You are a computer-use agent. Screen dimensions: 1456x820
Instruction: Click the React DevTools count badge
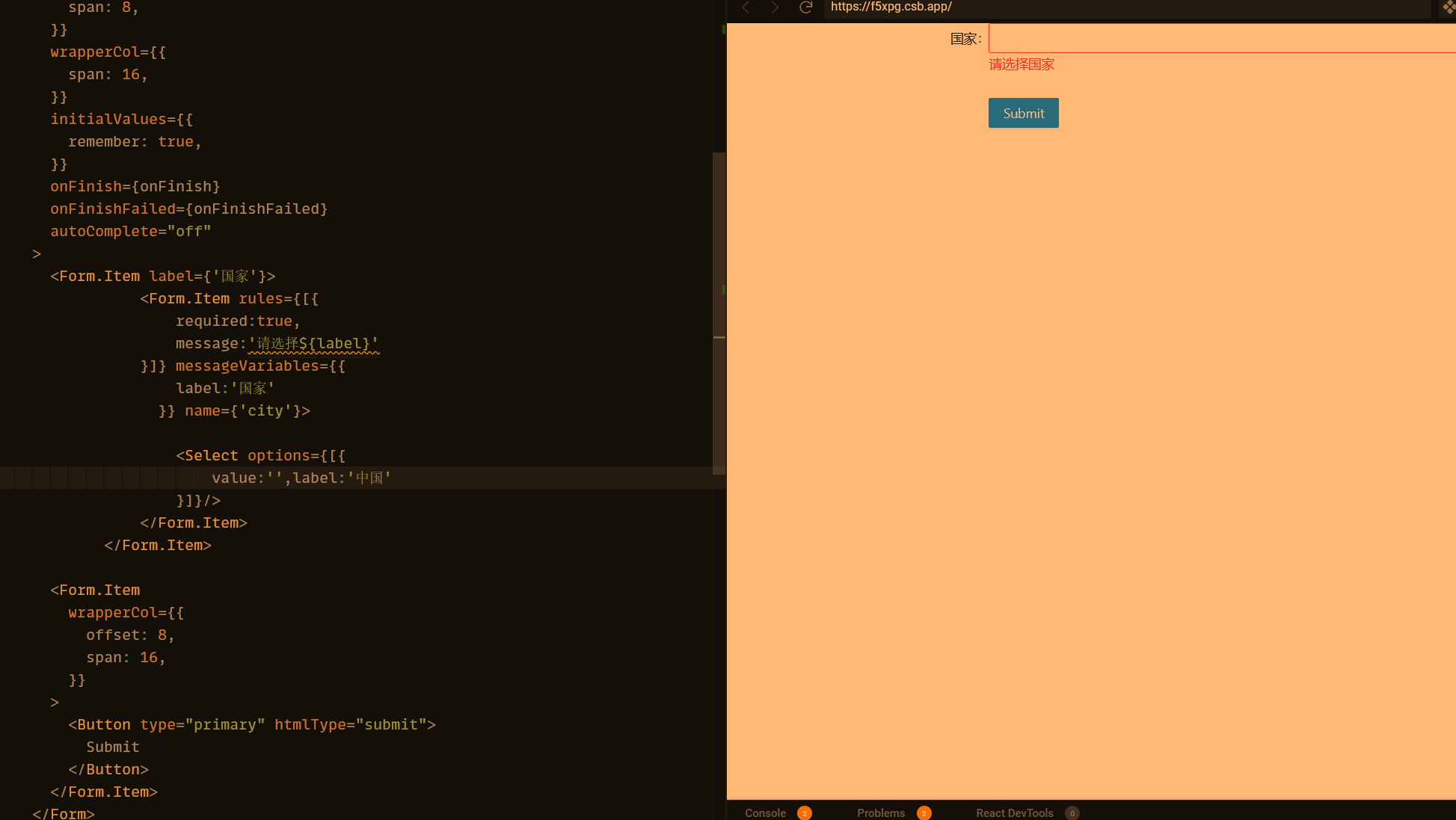[x=1072, y=813]
